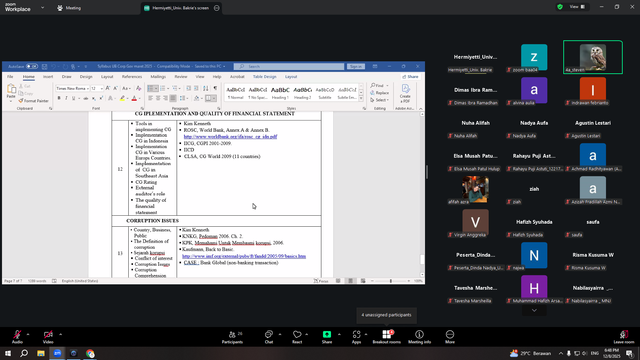Click Leave room button
The height and width of the screenshot is (360, 640).
tap(624, 337)
